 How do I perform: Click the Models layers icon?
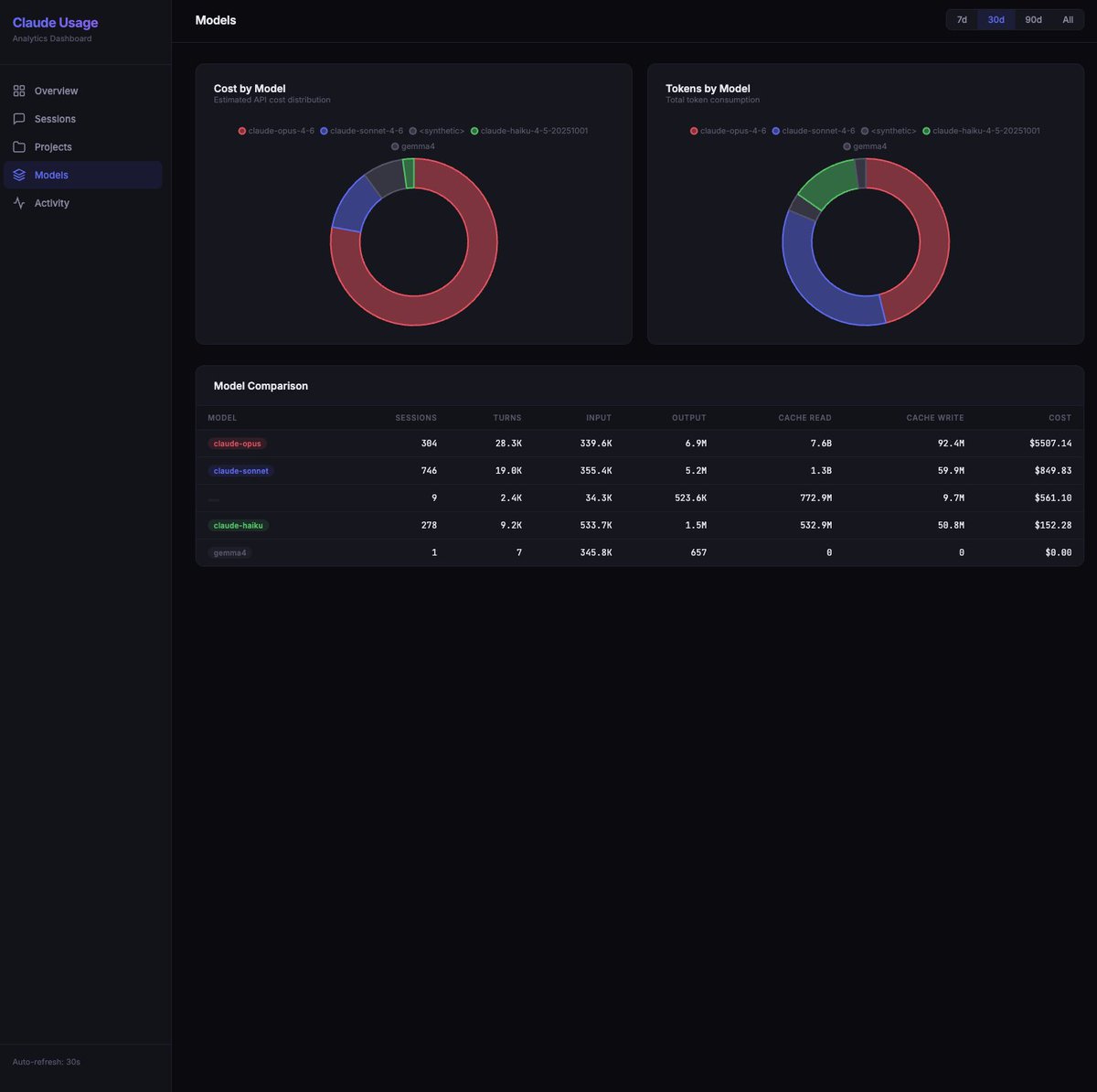pos(19,175)
